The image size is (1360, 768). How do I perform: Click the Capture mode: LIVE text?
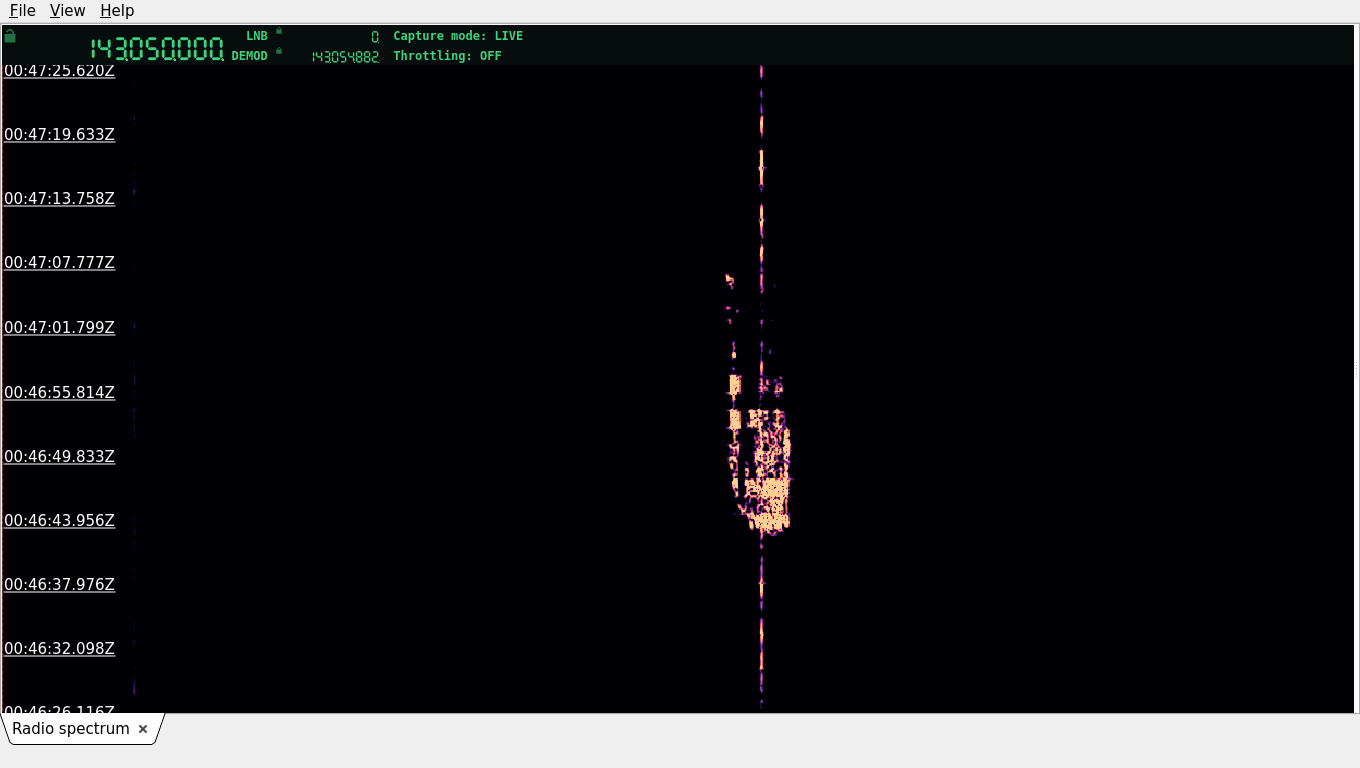pos(458,36)
